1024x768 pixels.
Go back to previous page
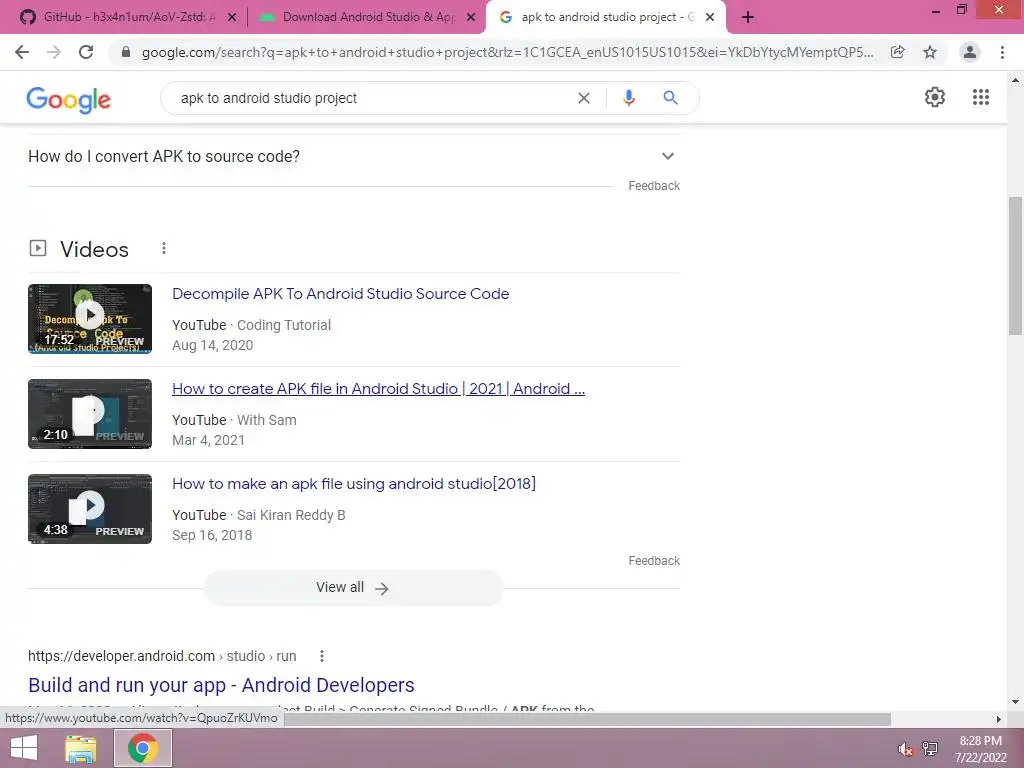tap(22, 52)
